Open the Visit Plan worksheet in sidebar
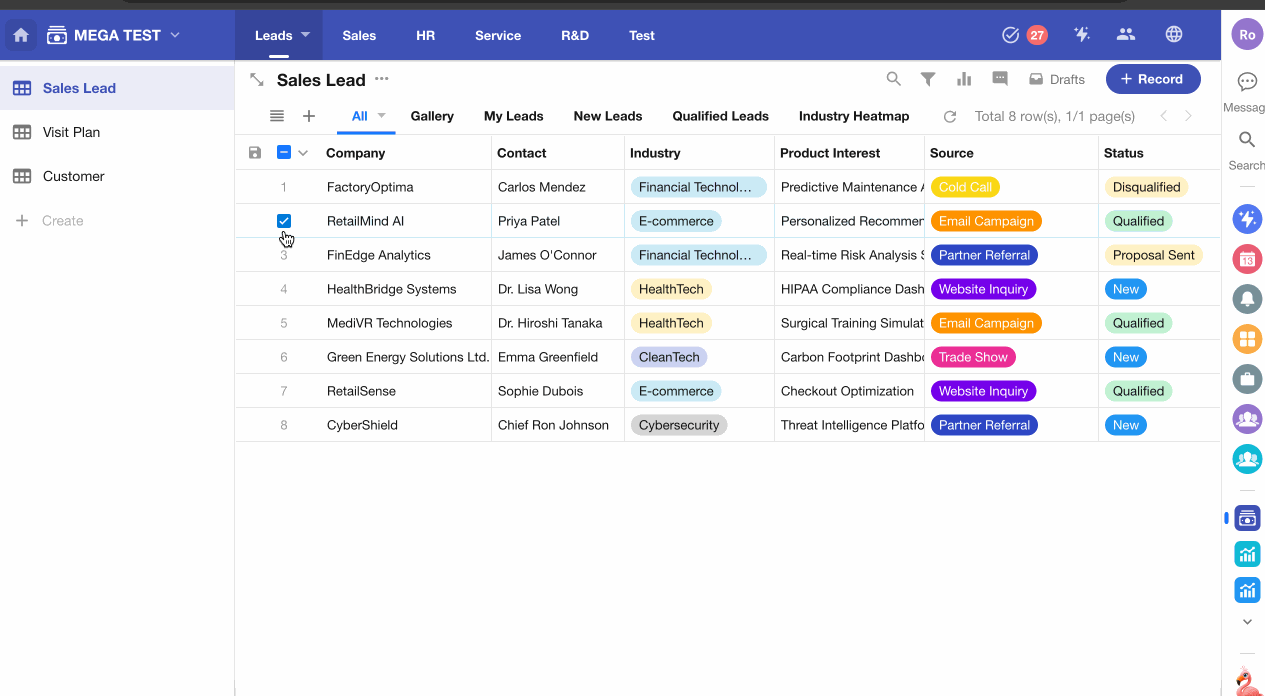1265x696 pixels. 71,132
